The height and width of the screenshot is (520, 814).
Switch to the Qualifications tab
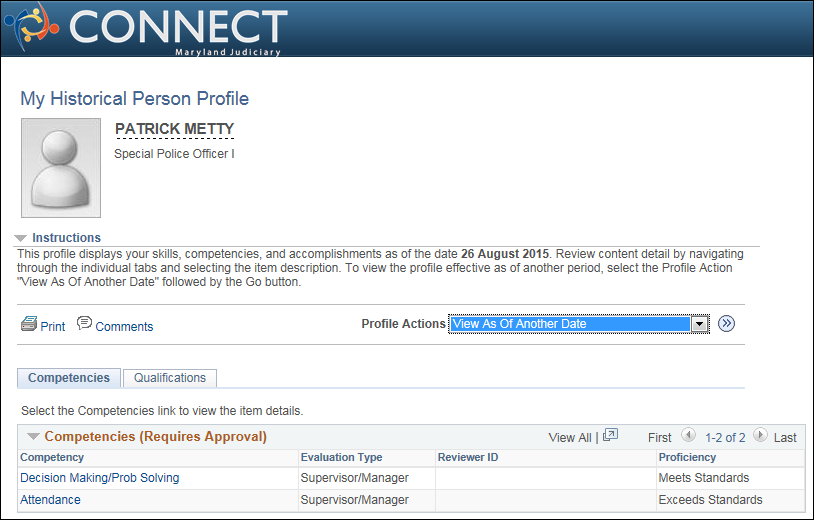(170, 378)
